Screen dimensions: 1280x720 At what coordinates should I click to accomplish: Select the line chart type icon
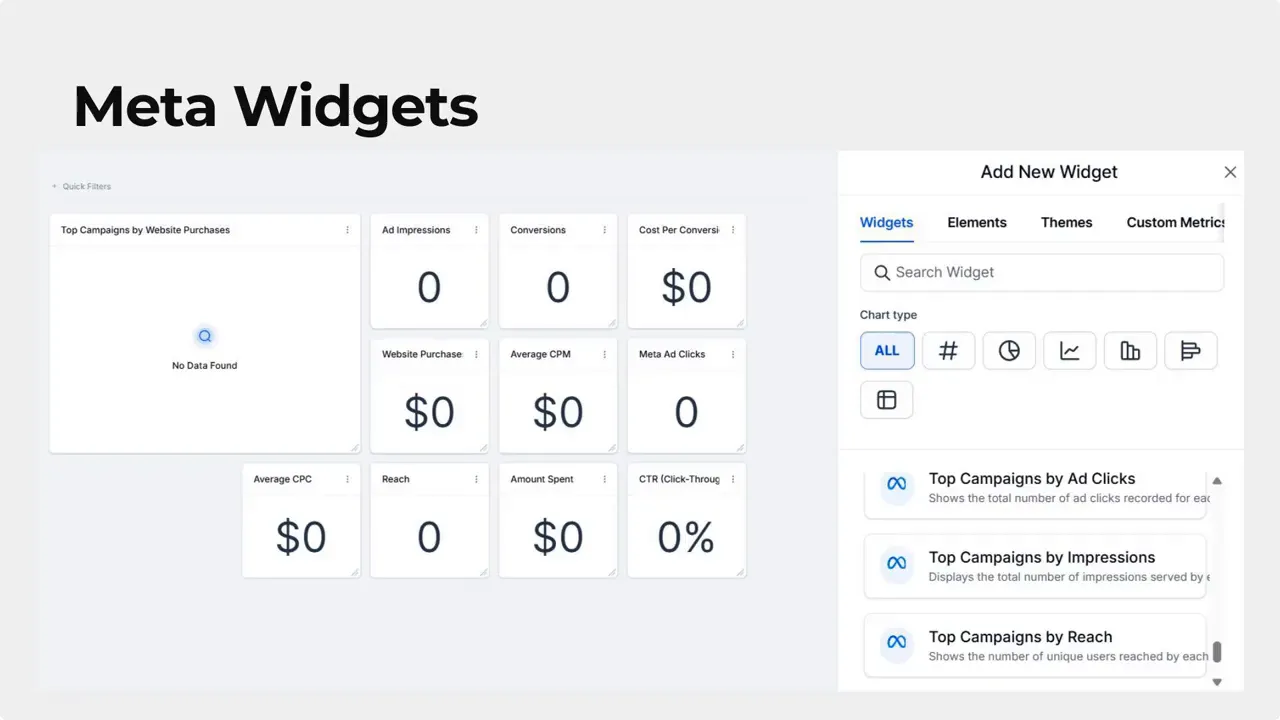click(x=1070, y=351)
